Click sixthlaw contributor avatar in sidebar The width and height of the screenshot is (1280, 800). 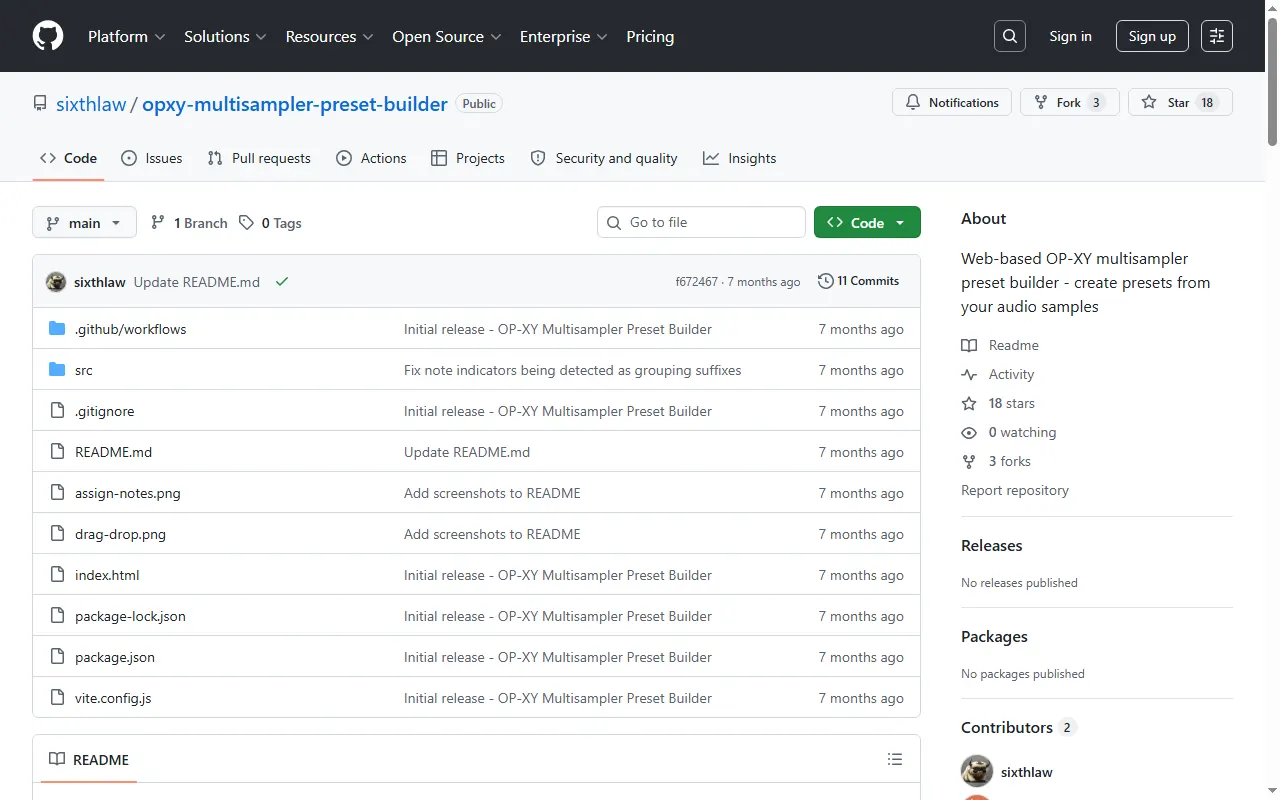click(x=977, y=772)
